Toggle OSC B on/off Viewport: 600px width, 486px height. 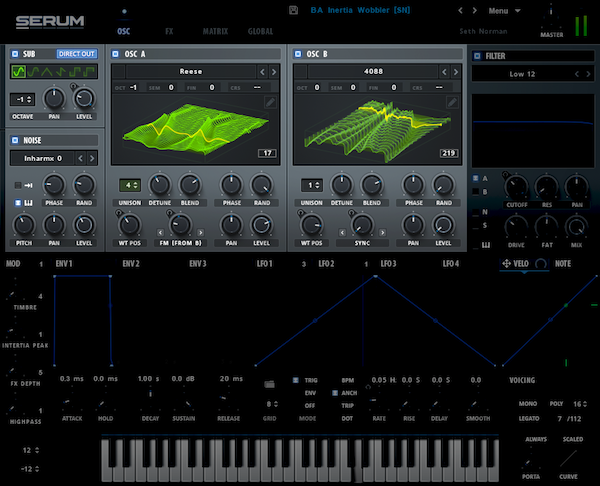pyautogui.click(x=298, y=54)
